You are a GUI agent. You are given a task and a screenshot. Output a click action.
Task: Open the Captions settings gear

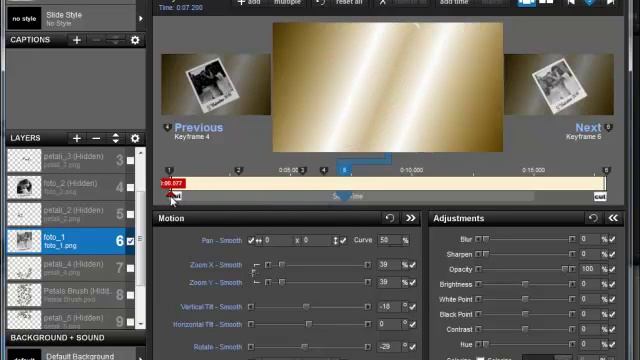pos(135,40)
